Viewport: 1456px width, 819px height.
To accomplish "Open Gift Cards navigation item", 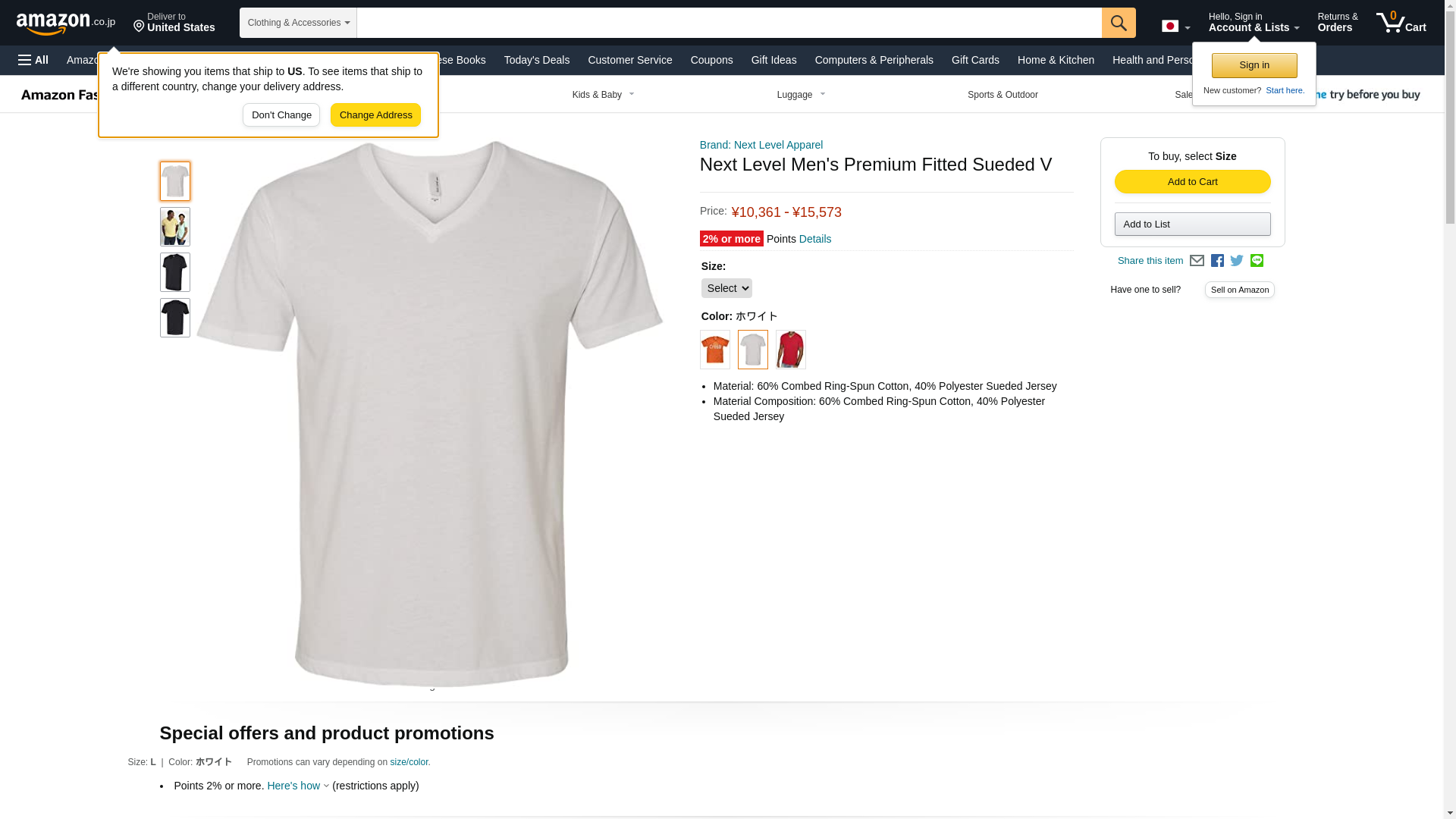I will (975, 60).
